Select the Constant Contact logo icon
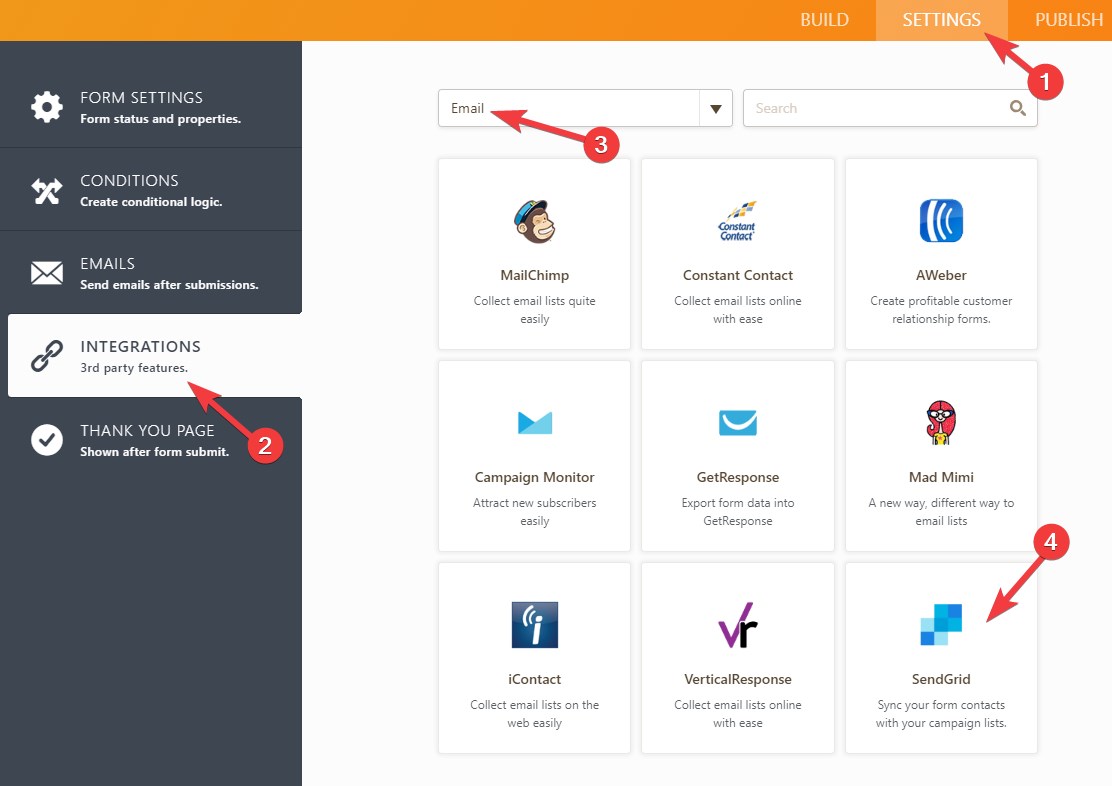This screenshot has height=786, width=1112. coord(738,222)
